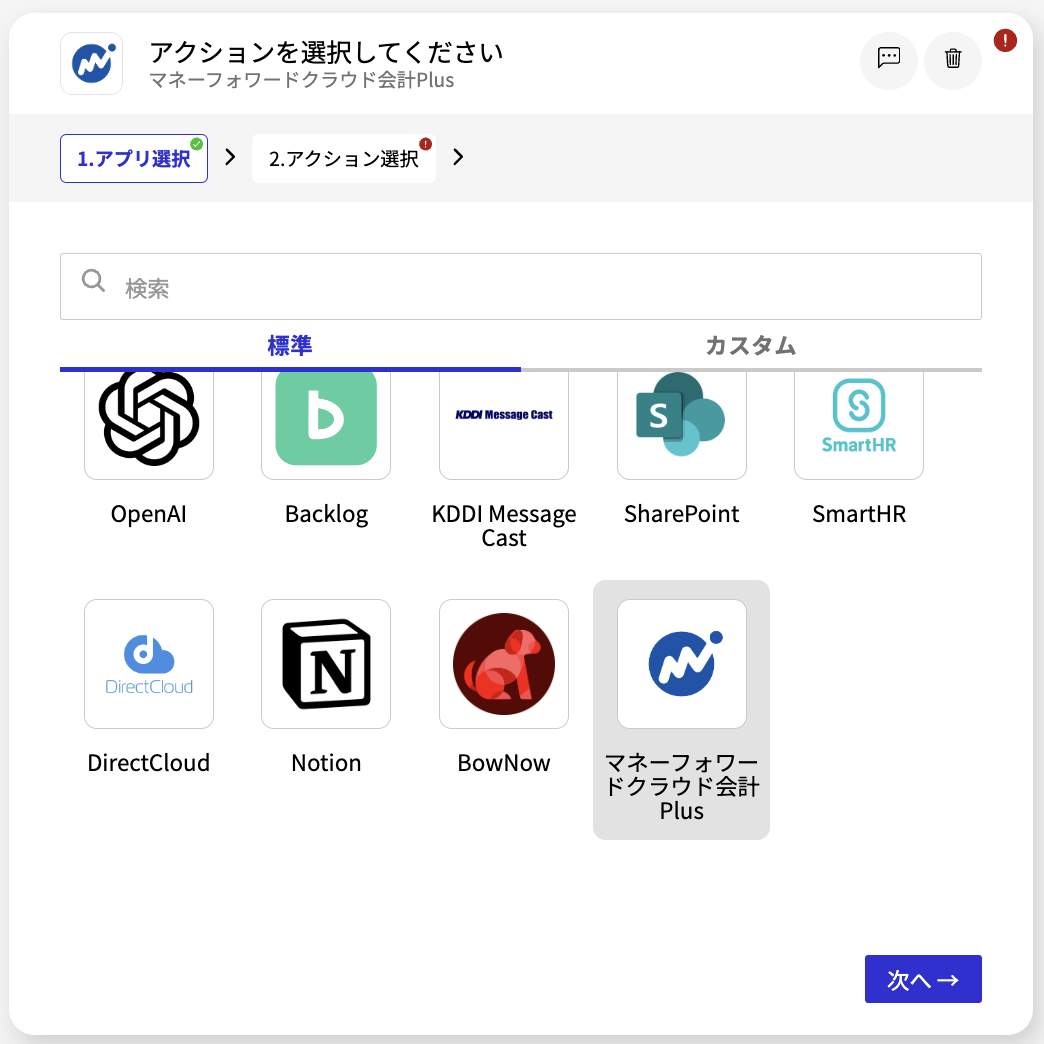Select the SmartHR app icon
The height and width of the screenshot is (1044, 1044).
click(859, 425)
